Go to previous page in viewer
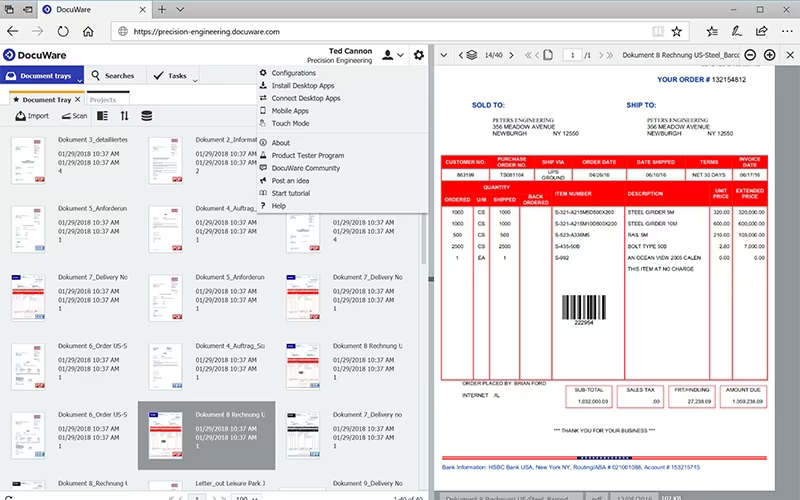 pos(537,55)
